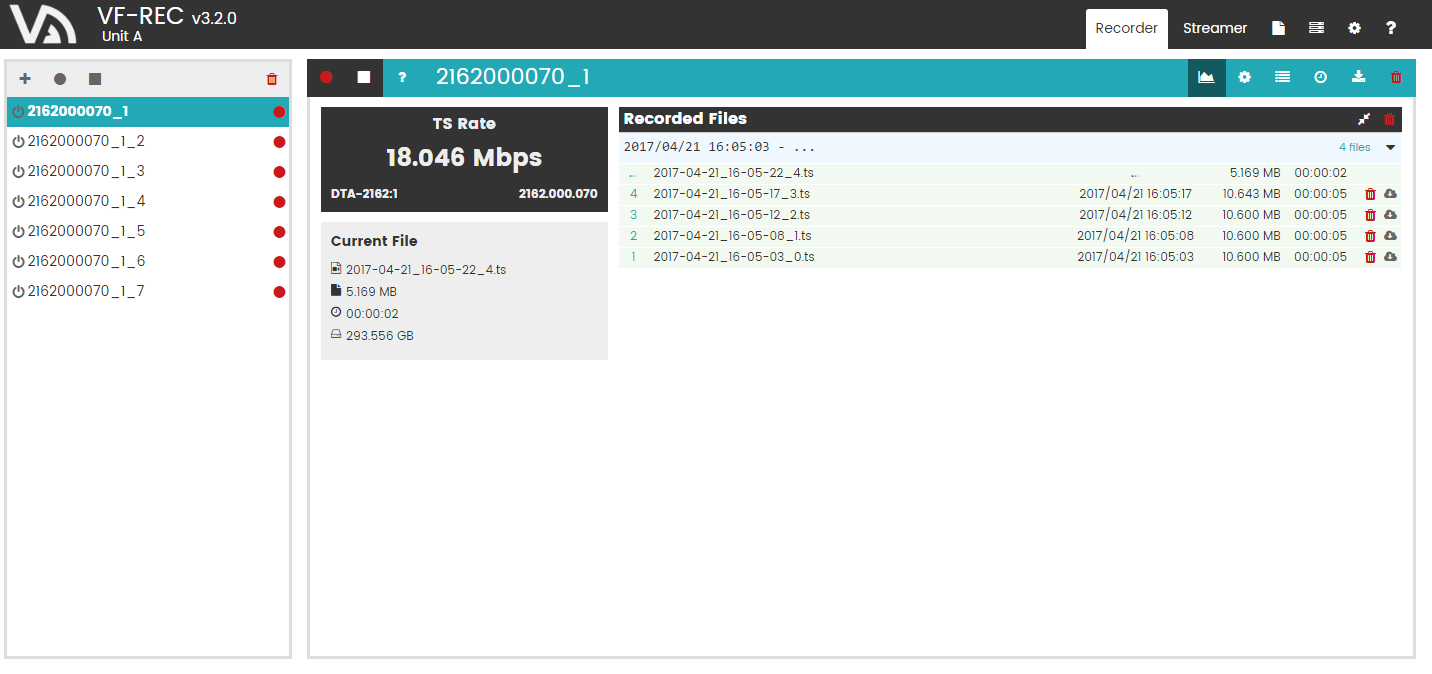
Task: Click file name 2017-04-21_16-05-08_1.ts
Action: (732, 236)
